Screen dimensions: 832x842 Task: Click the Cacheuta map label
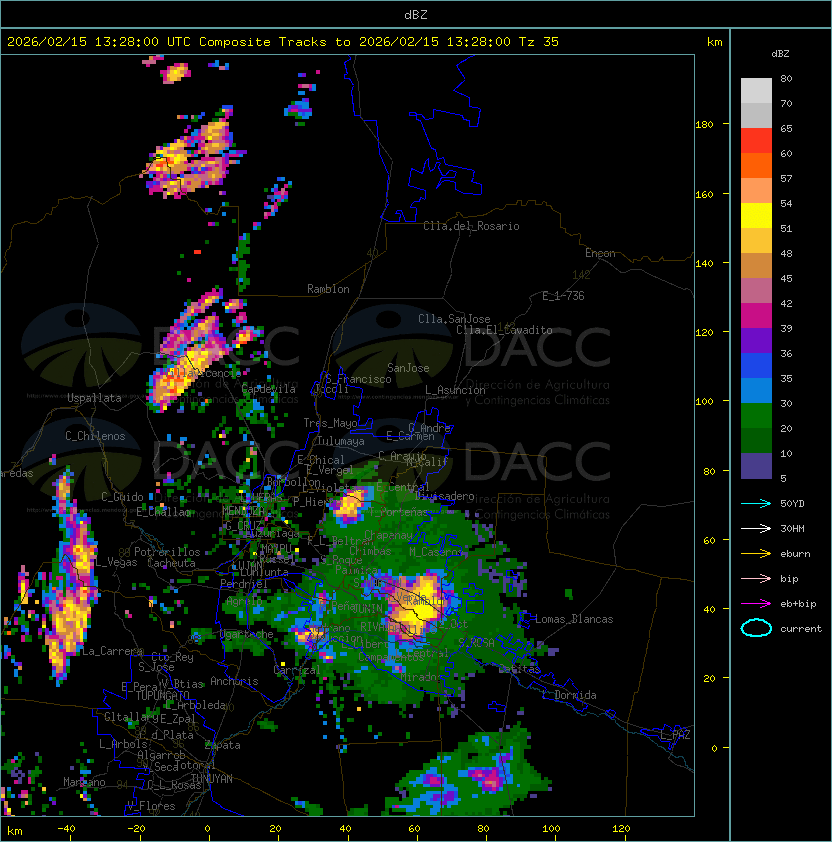pyautogui.click(x=171, y=563)
